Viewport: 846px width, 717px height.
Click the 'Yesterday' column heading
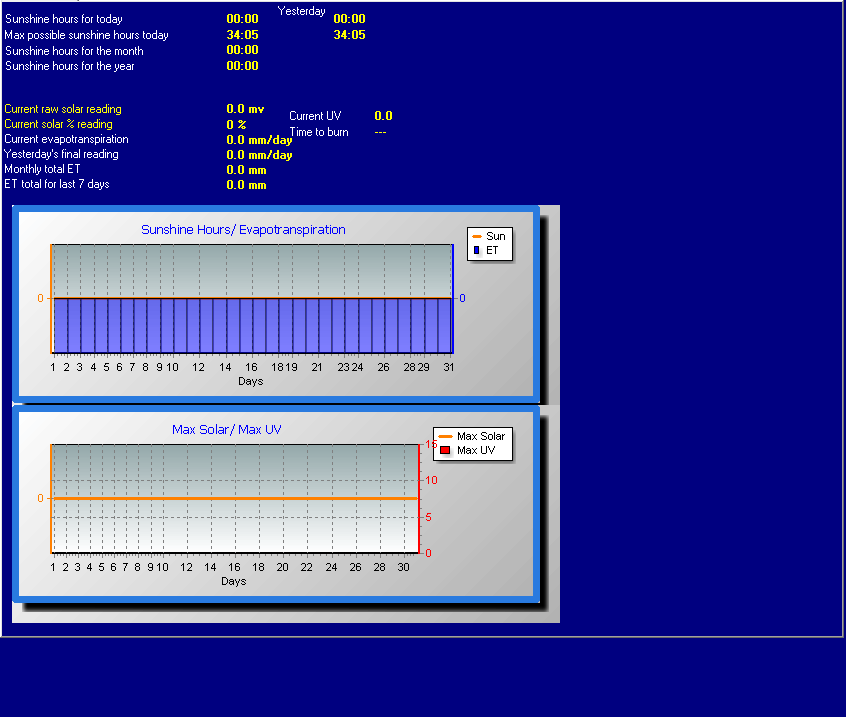coord(301,11)
